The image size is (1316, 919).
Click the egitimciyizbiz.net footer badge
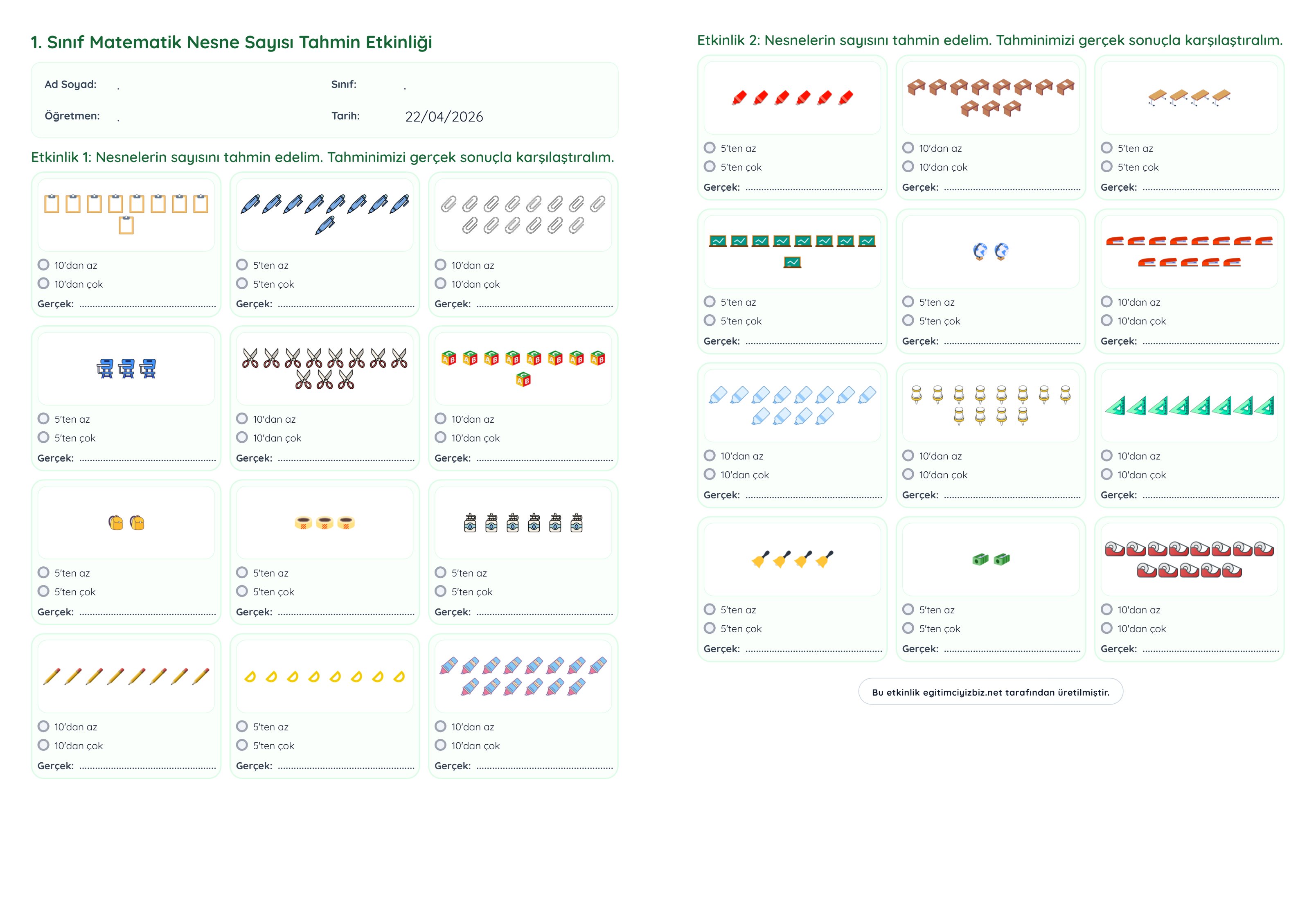(990, 693)
